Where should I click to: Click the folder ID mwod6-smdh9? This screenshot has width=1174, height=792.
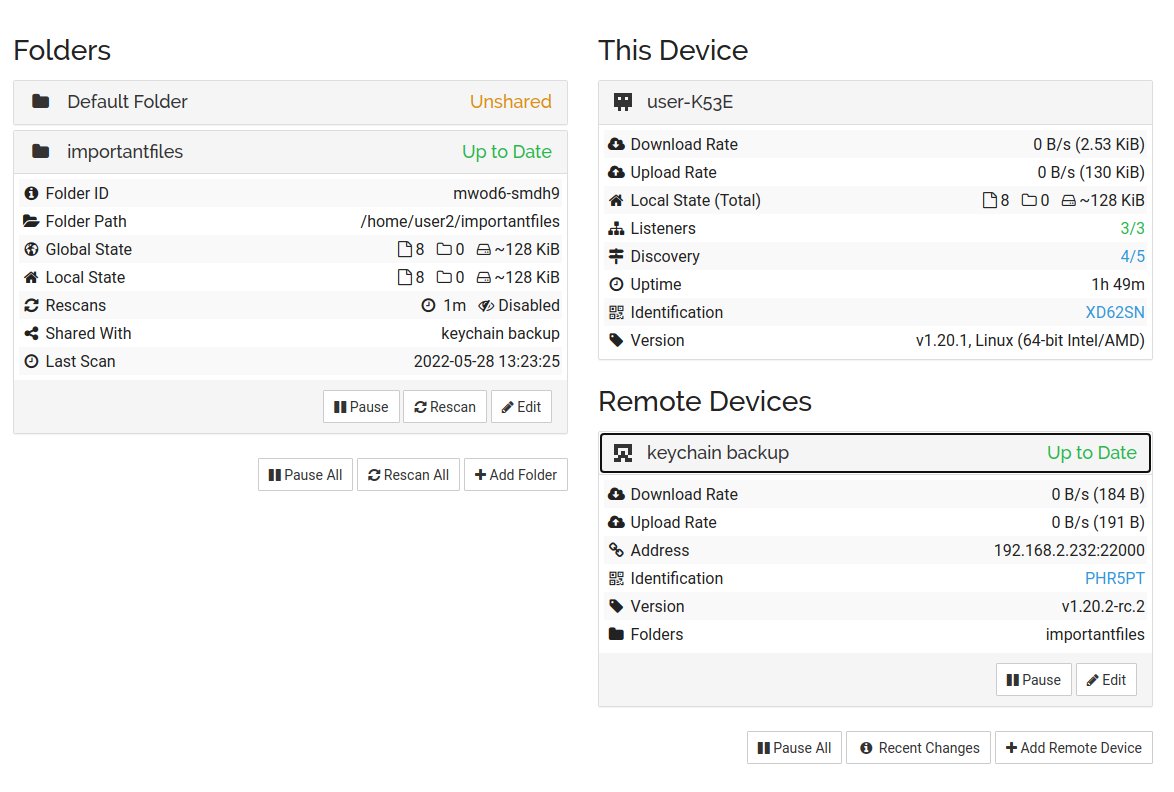point(506,193)
